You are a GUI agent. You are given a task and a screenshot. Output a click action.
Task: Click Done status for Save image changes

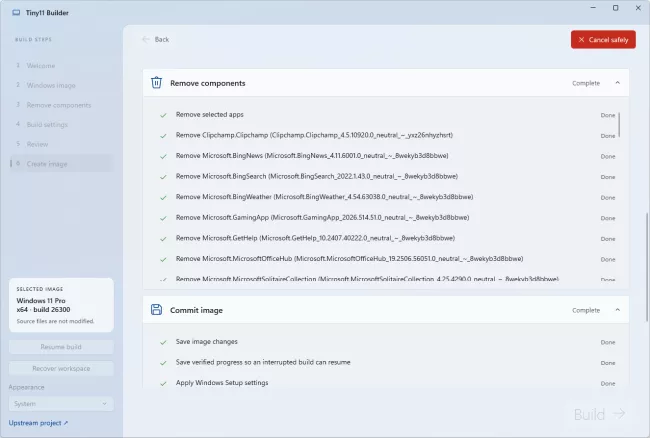(x=608, y=342)
